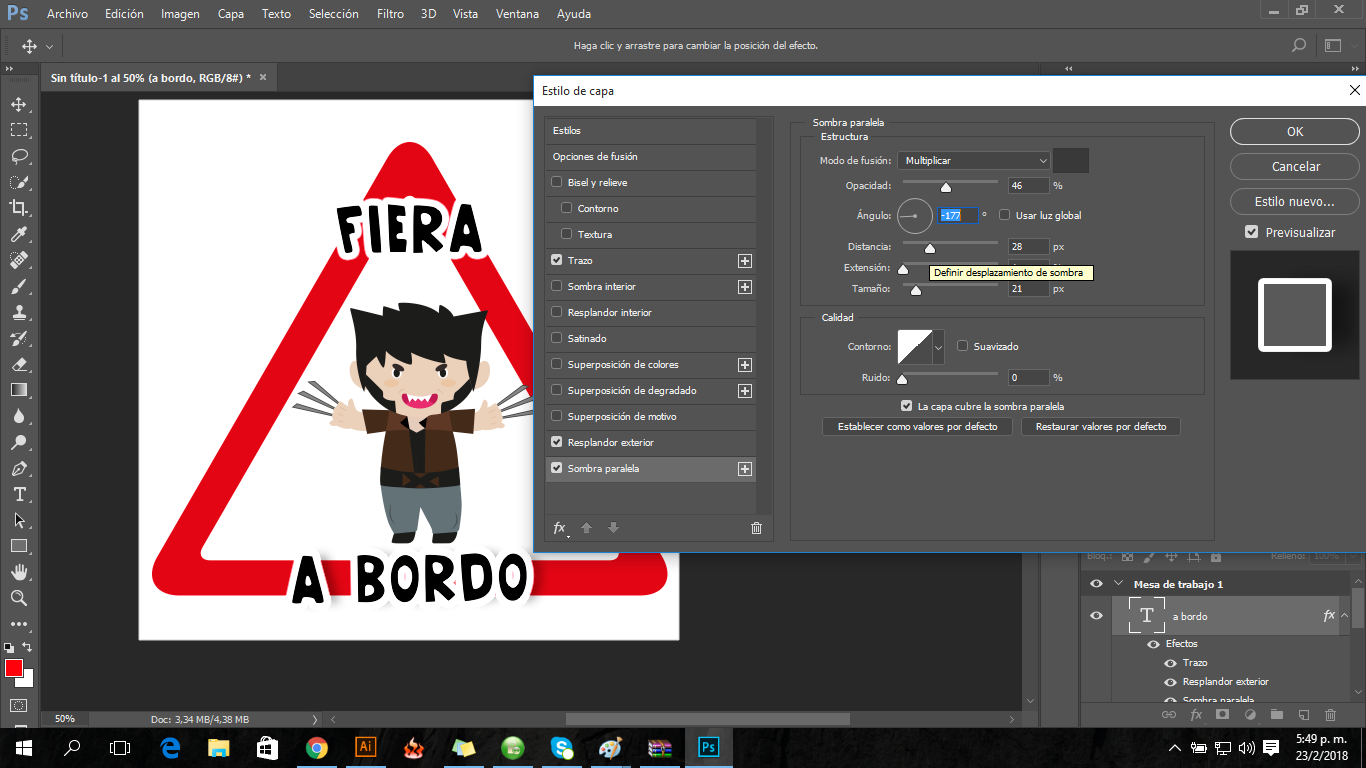Toggle Previsualizar checkbox
The image size is (1366, 768).
tap(1251, 232)
